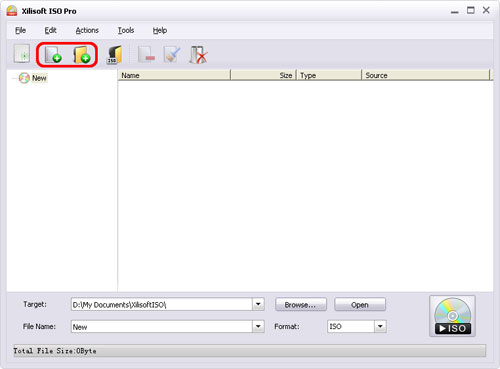Image resolution: width=500 pixels, height=369 pixels.
Task: Click the Open button next to Browse
Action: [360, 305]
